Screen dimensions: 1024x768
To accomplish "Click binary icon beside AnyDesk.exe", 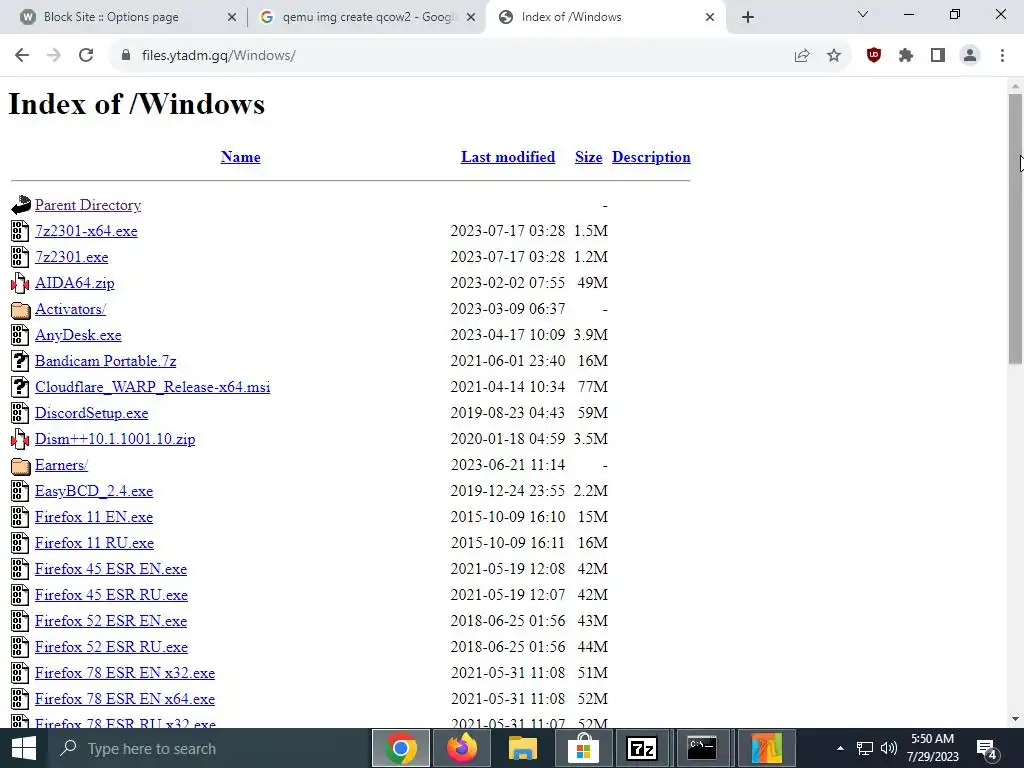I will (20, 335).
